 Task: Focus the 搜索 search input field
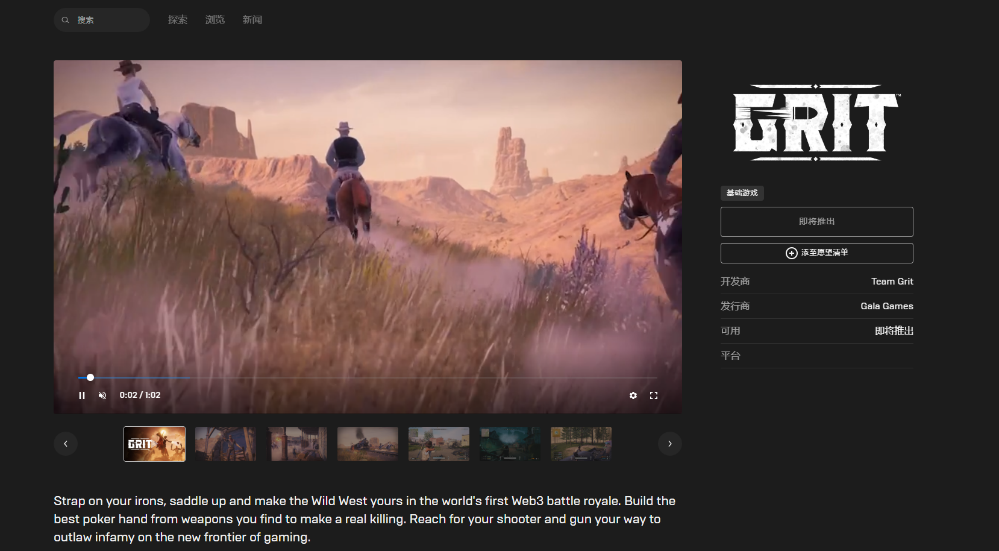point(108,20)
